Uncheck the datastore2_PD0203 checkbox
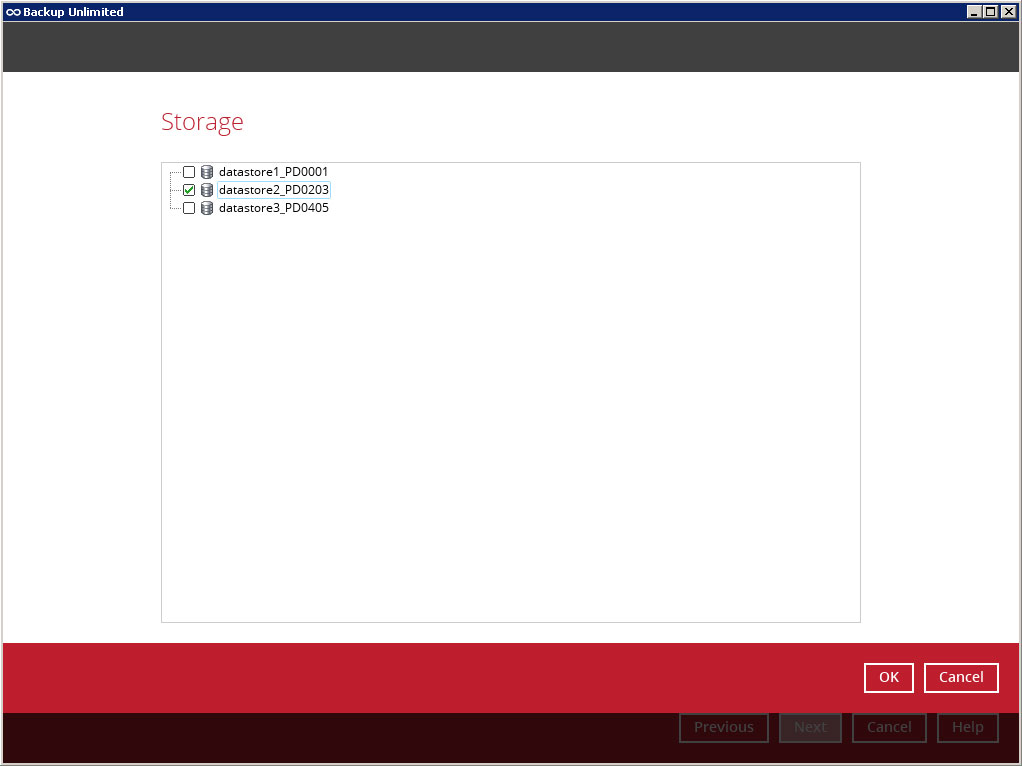The width and height of the screenshot is (1022, 766). 189,190
